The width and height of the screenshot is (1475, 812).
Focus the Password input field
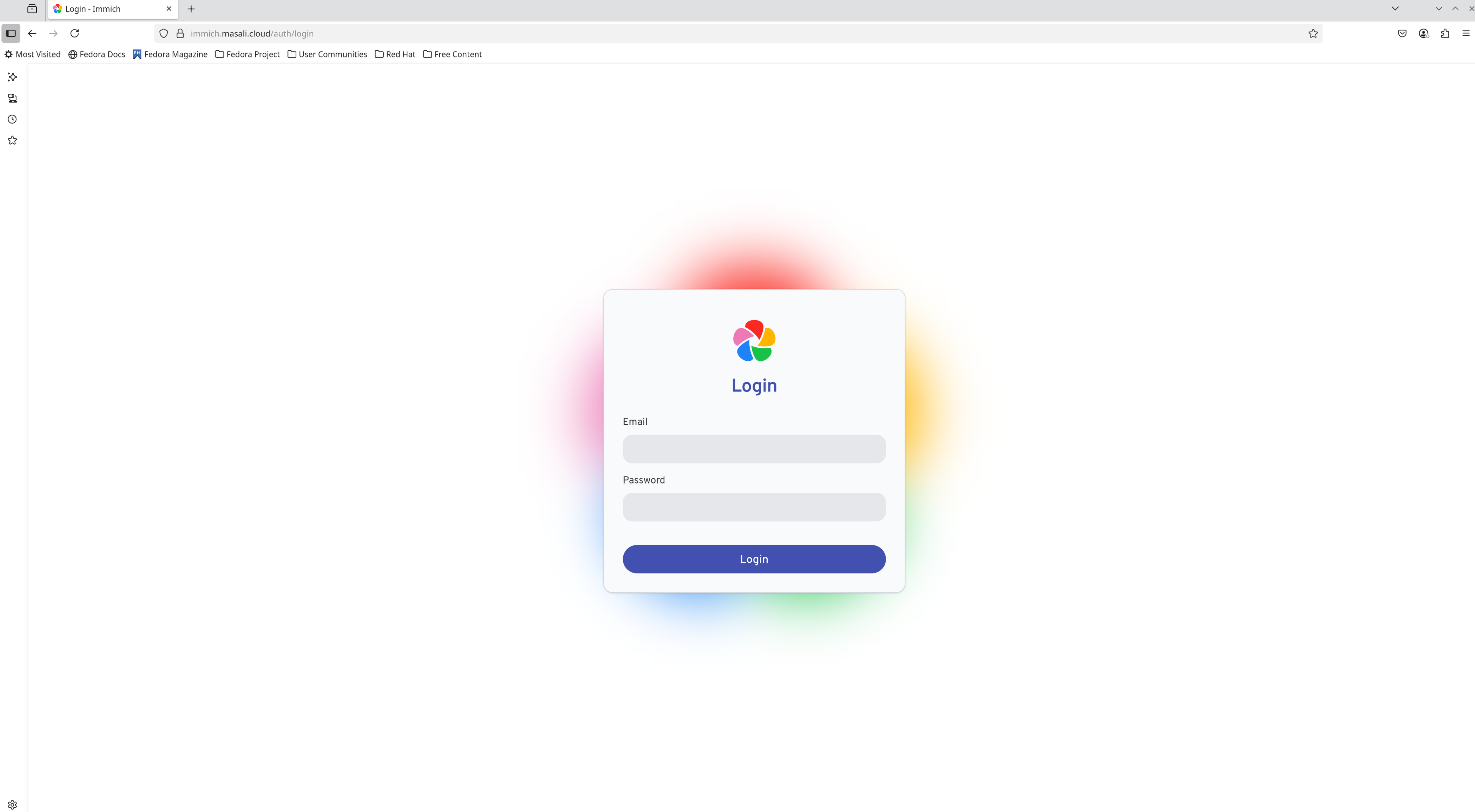click(x=753, y=507)
